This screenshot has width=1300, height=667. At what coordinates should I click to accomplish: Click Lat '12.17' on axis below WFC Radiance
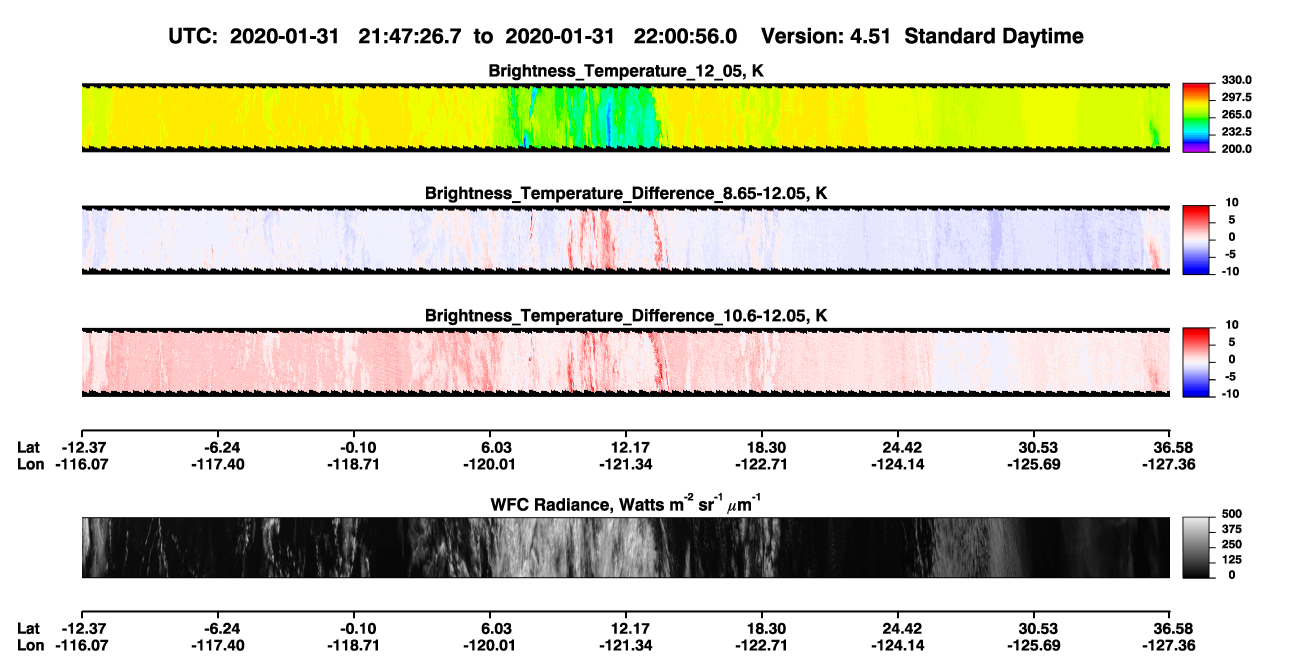(x=625, y=628)
